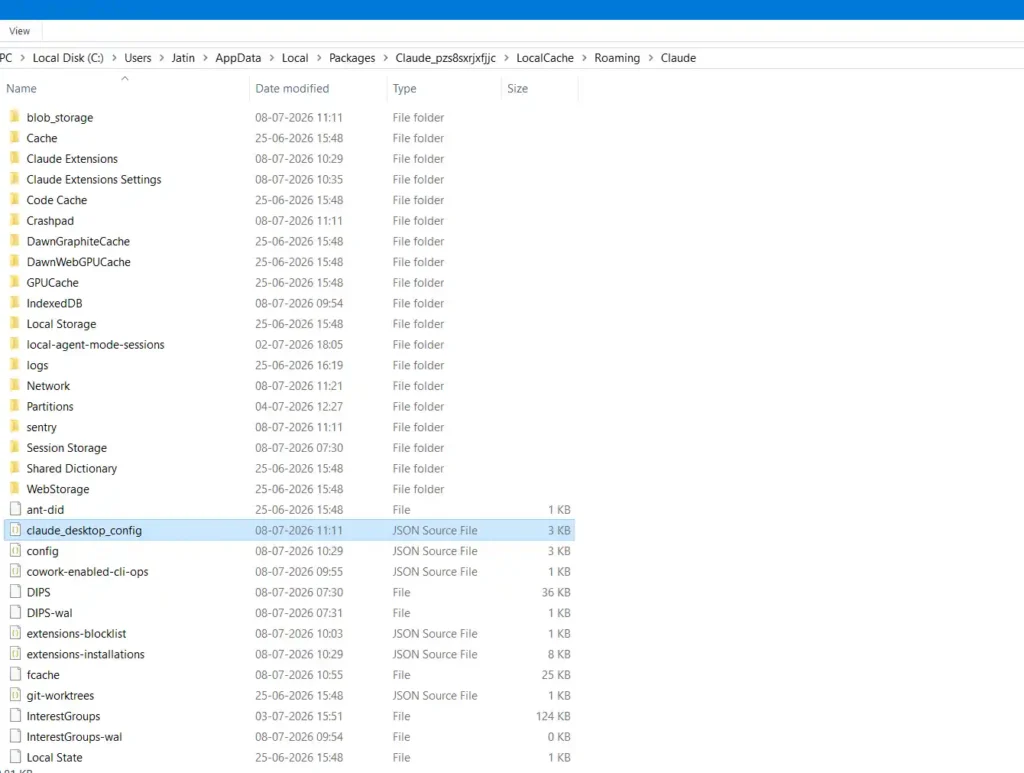
Task: Click the DIPS file icon
Action: tap(15, 592)
